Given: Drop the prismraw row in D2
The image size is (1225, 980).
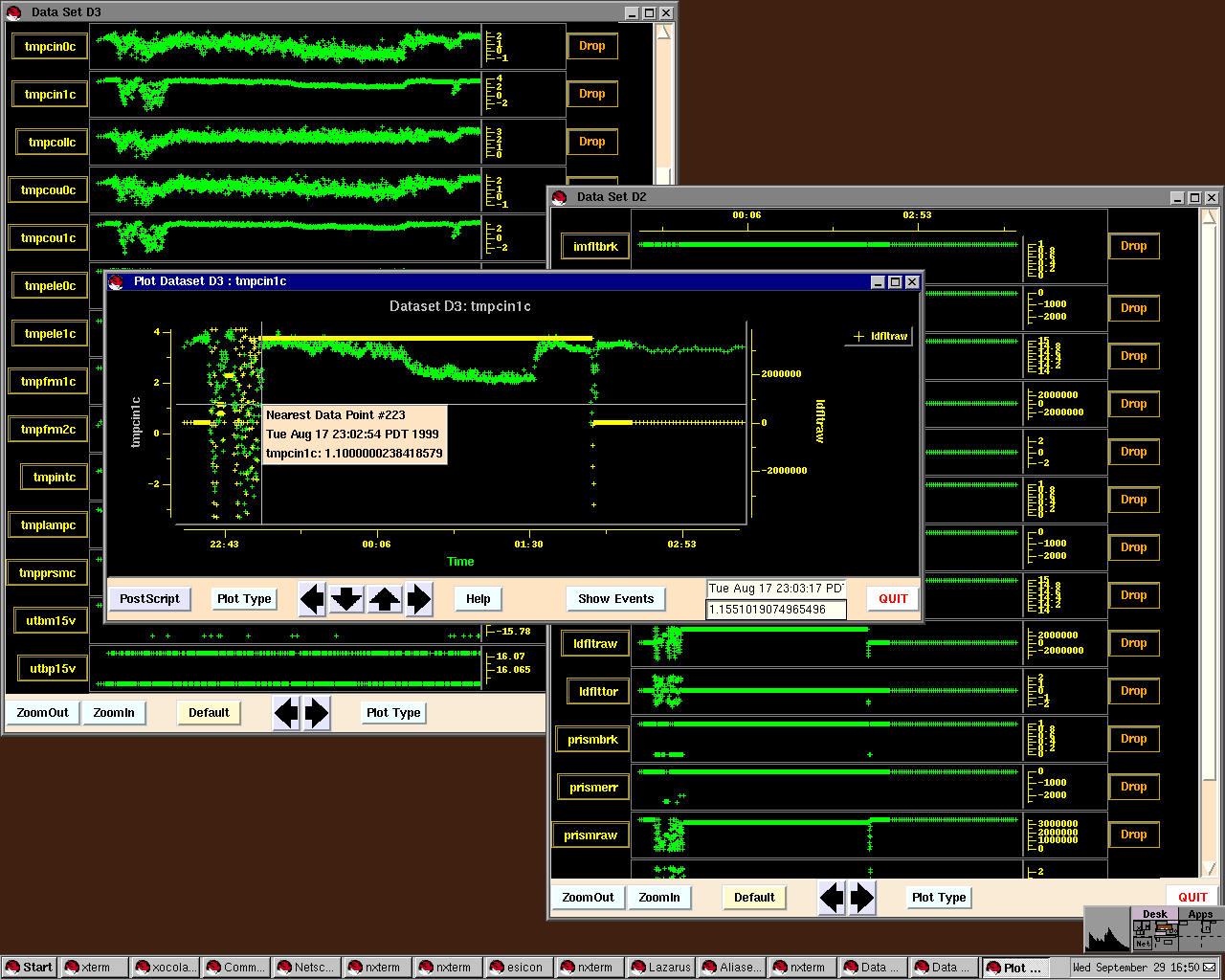Looking at the screenshot, I should click(1134, 835).
